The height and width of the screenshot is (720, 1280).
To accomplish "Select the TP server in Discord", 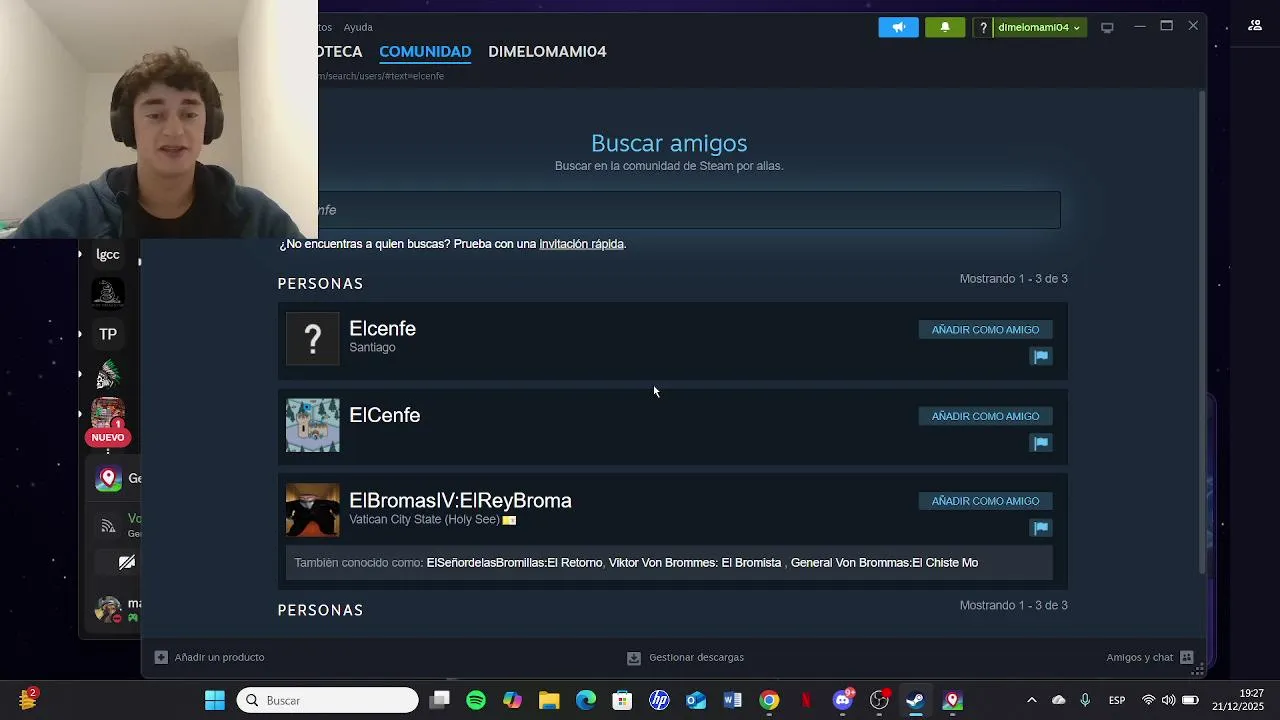I will [108, 334].
